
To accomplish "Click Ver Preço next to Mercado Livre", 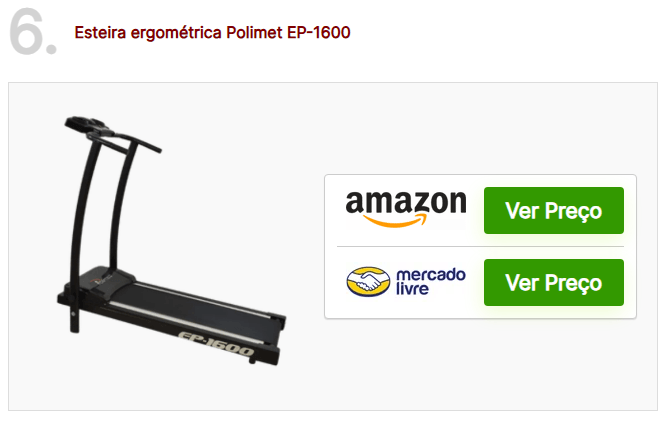I will tap(553, 282).
